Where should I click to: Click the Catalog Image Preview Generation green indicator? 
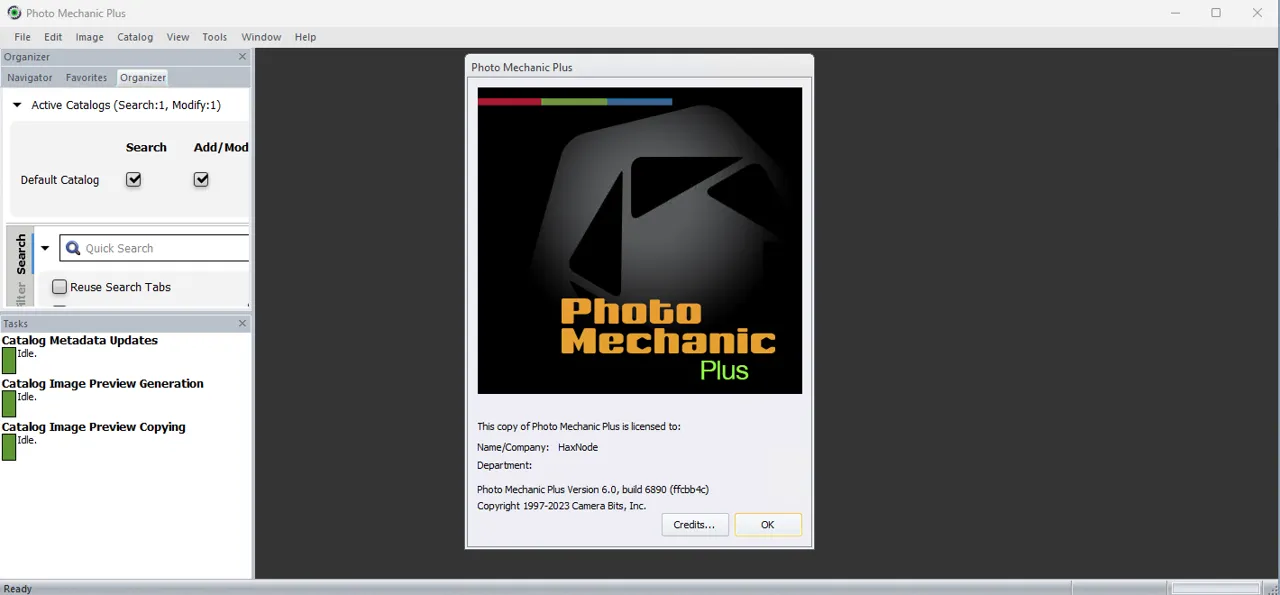9,403
